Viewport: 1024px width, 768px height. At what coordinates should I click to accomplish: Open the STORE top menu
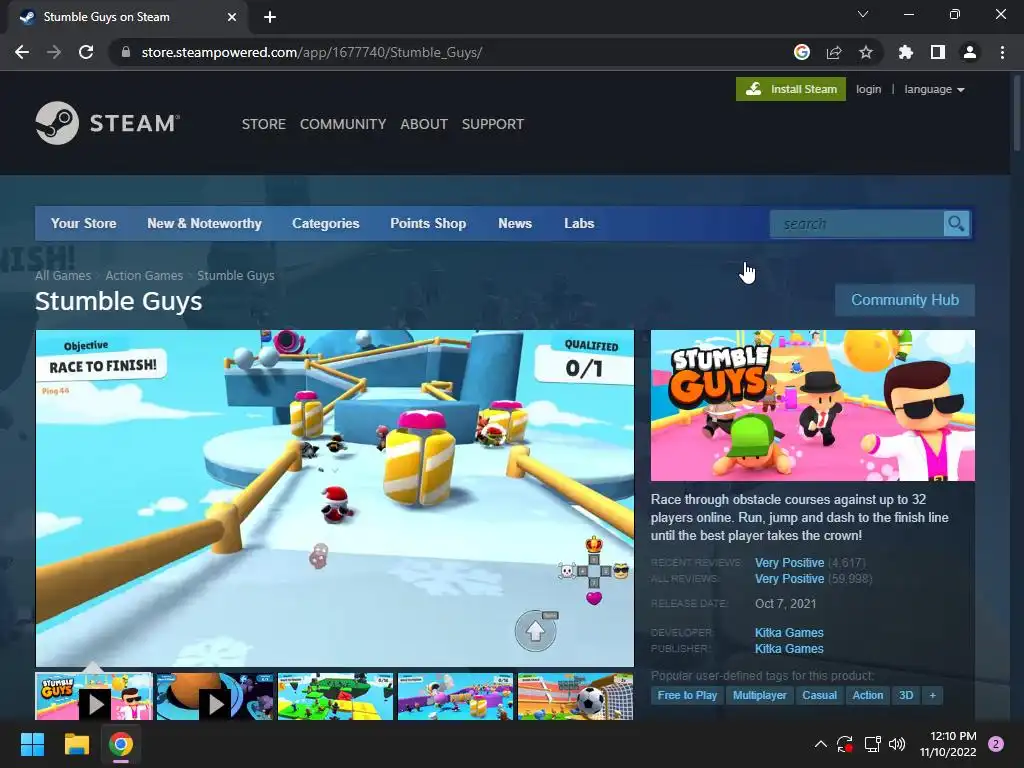264,124
